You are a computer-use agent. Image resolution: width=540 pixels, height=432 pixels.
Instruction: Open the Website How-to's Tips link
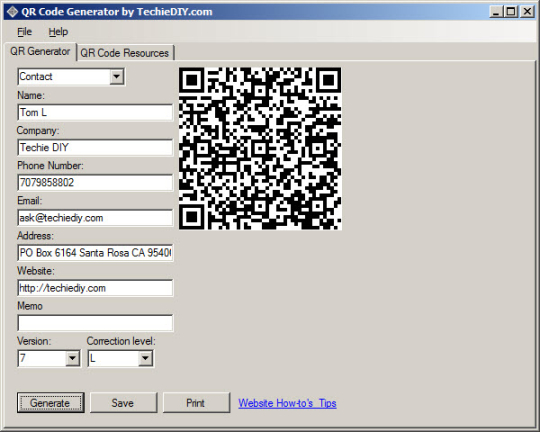pyautogui.click(x=287, y=403)
